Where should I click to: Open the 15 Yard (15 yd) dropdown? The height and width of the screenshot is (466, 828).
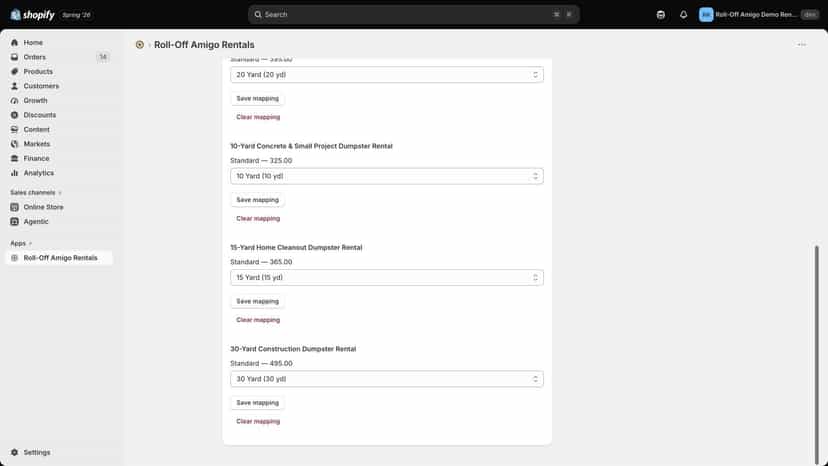tap(387, 277)
